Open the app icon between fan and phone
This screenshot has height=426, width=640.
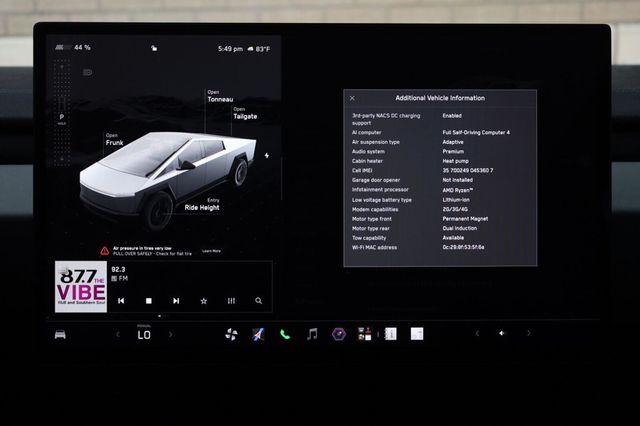(x=258, y=334)
